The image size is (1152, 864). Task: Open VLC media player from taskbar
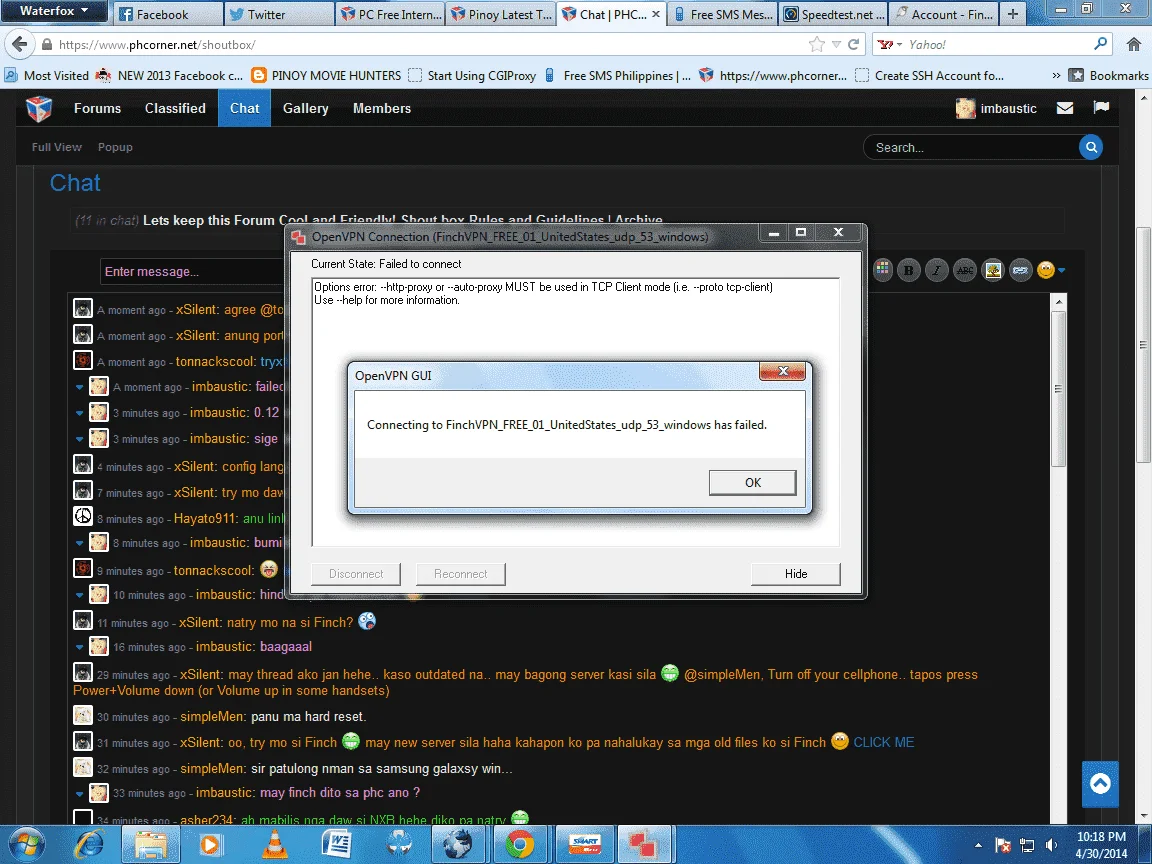click(x=275, y=845)
